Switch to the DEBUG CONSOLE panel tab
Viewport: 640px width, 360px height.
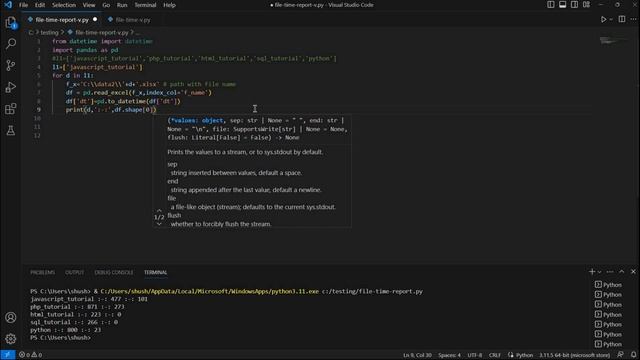114,272
